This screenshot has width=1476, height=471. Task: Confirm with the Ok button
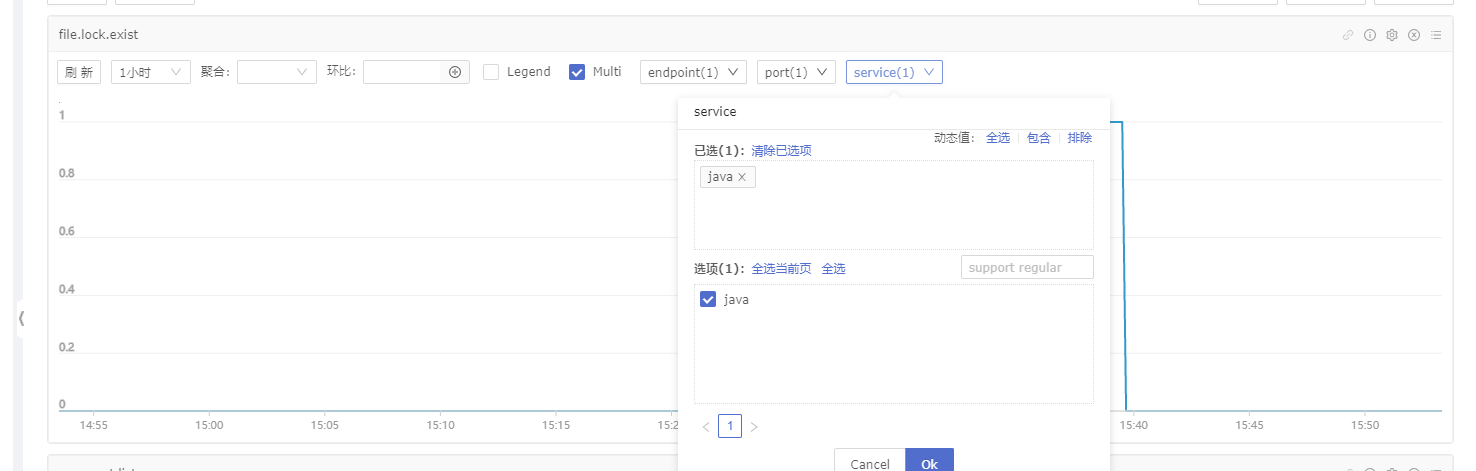(930, 462)
